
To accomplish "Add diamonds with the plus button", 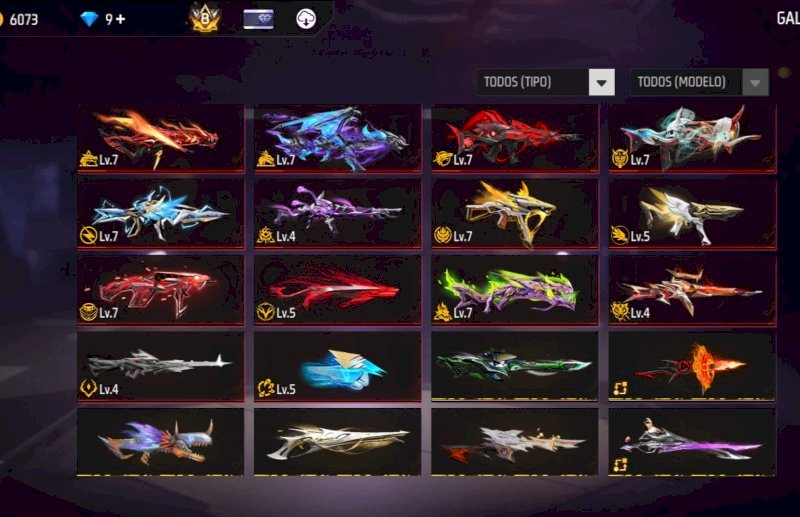I will 120,19.
